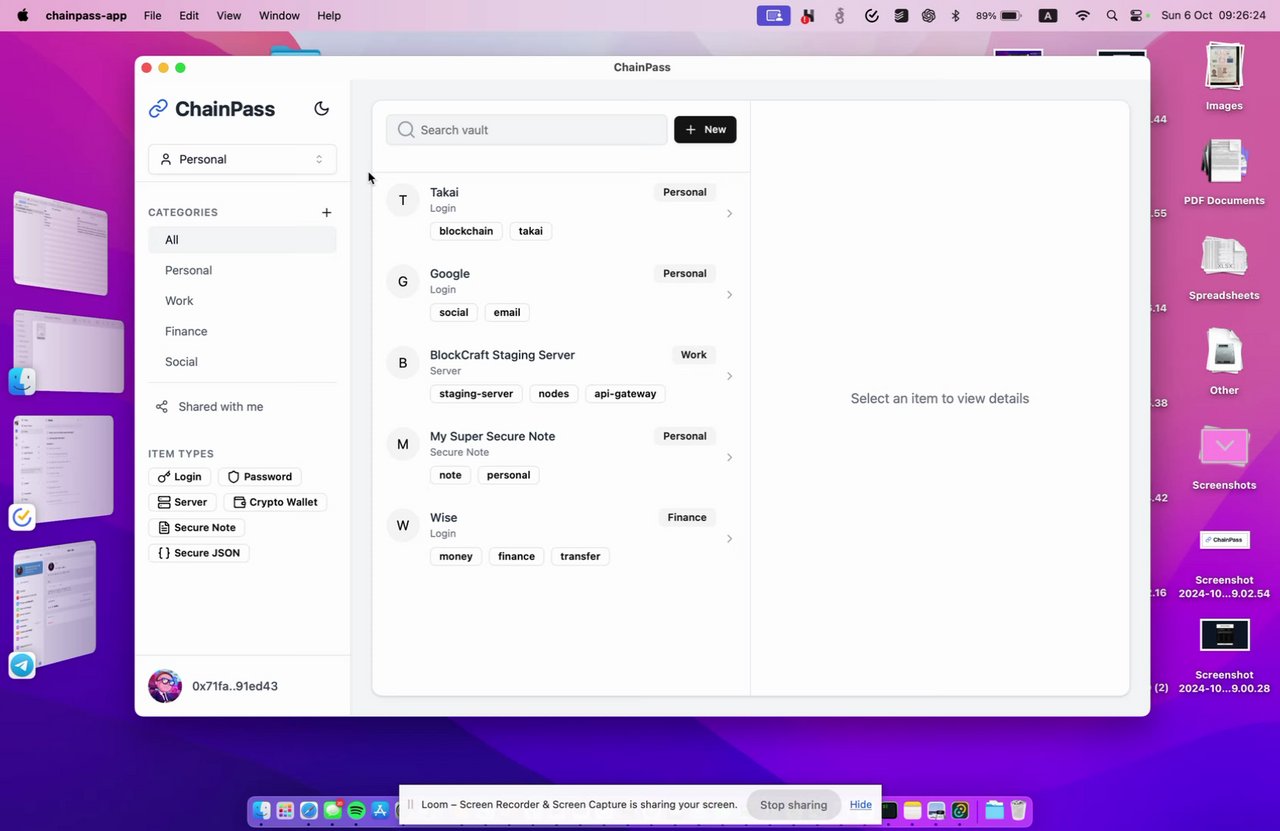Image resolution: width=1280 pixels, height=831 pixels.
Task: Expand Wise row chevron
Action: pyautogui.click(x=729, y=539)
